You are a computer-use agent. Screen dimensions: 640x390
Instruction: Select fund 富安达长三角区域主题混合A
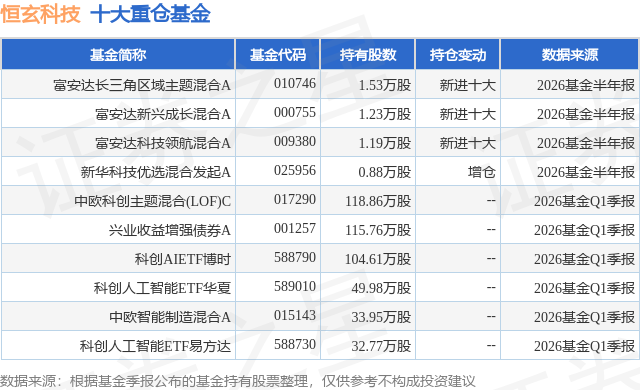(142, 85)
